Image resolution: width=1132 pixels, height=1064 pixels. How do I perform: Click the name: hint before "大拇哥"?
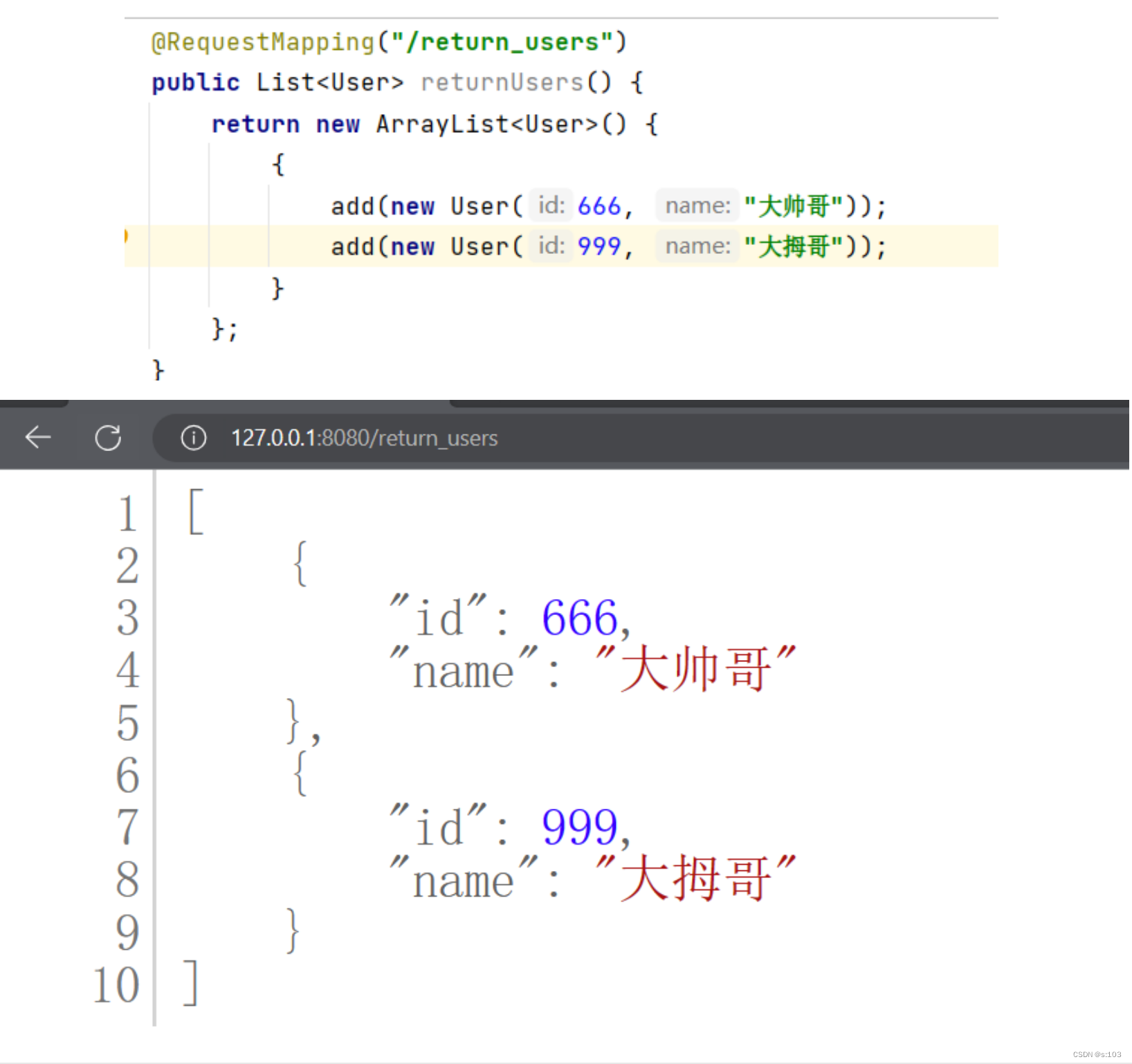tap(697, 246)
